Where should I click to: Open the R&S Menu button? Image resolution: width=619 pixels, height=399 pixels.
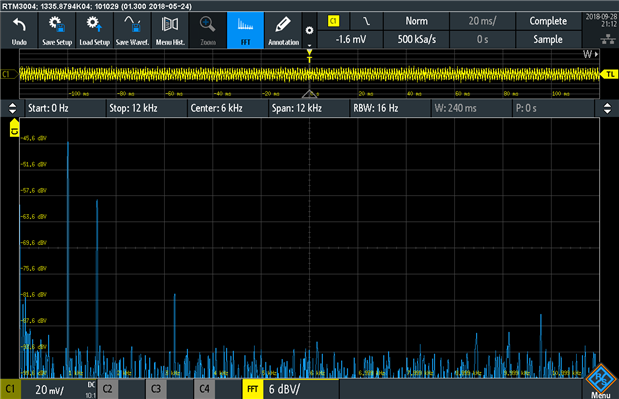point(601,382)
